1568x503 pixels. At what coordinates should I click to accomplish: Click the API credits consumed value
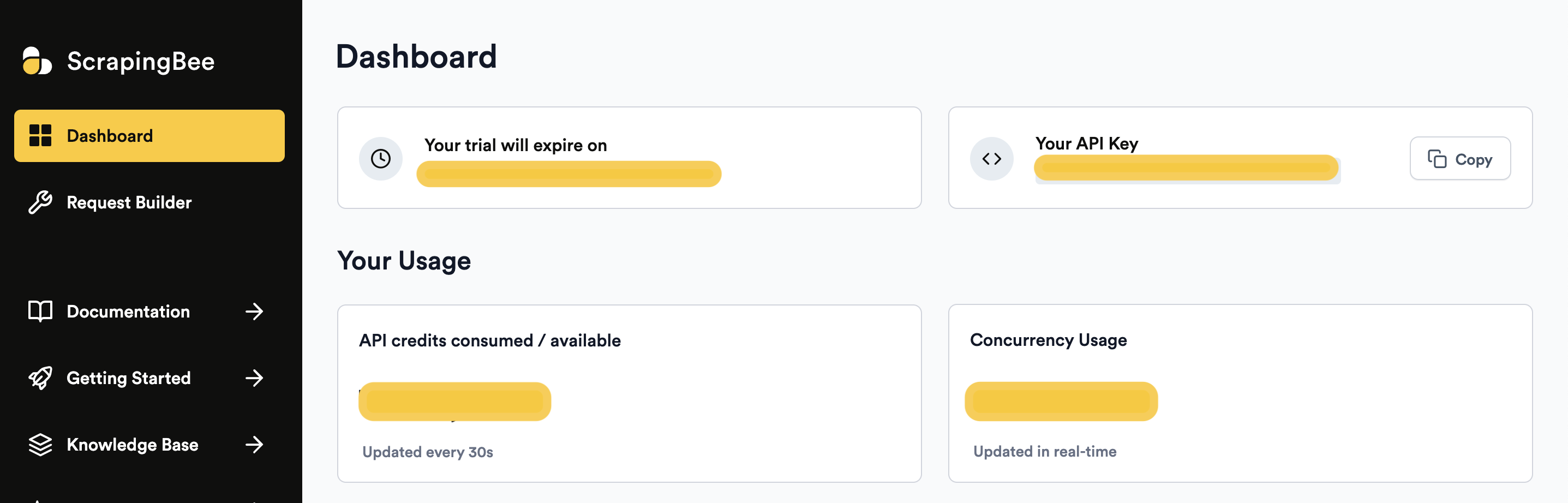coord(454,400)
